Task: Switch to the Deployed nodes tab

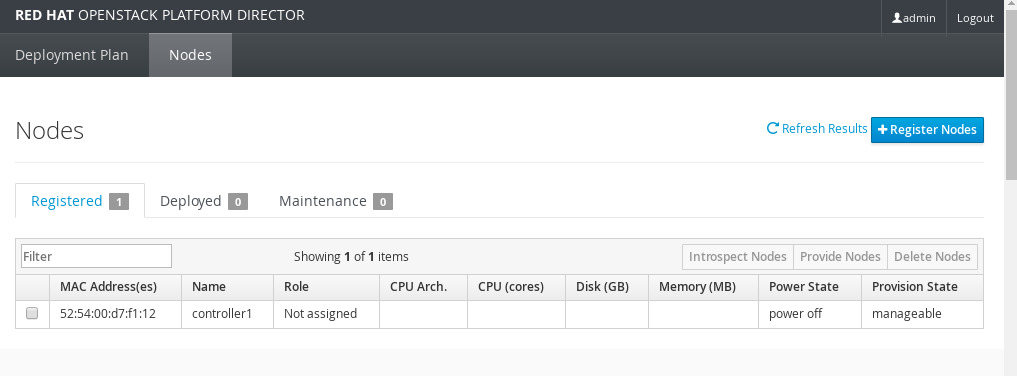Action: point(204,201)
